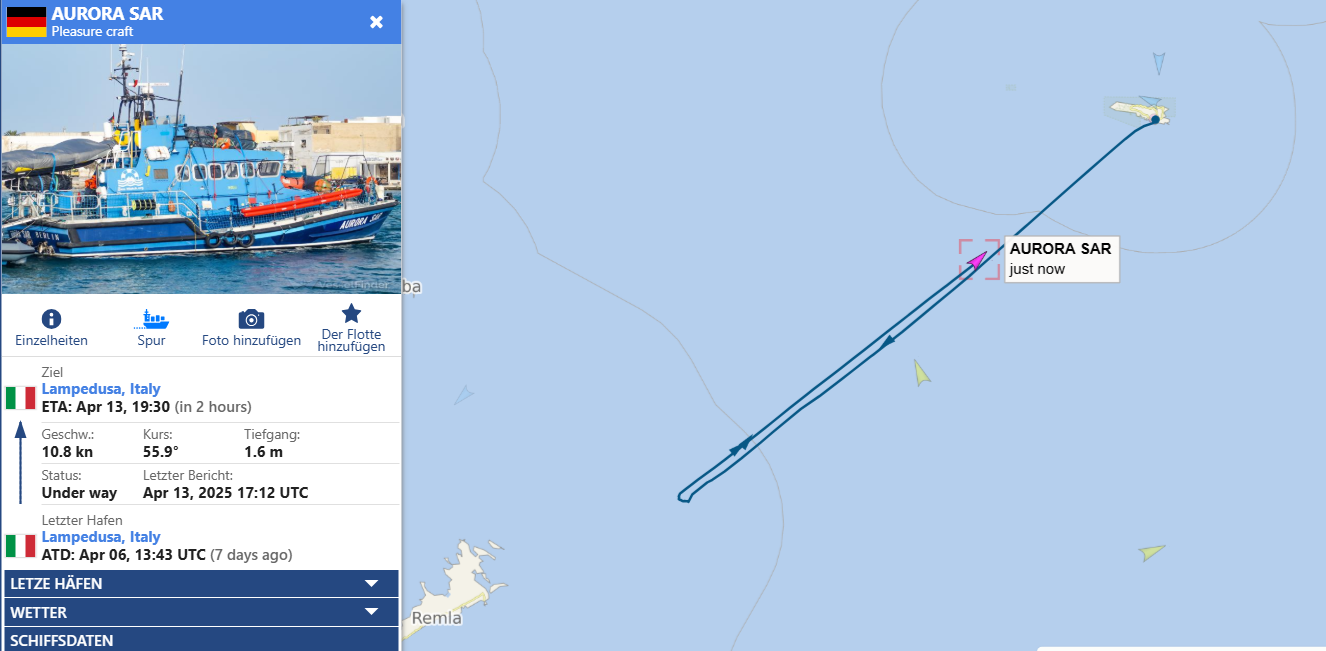Click the AURORA SAR ship photo
This screenshot has height=651, width=1326.
tap(201, 169)
